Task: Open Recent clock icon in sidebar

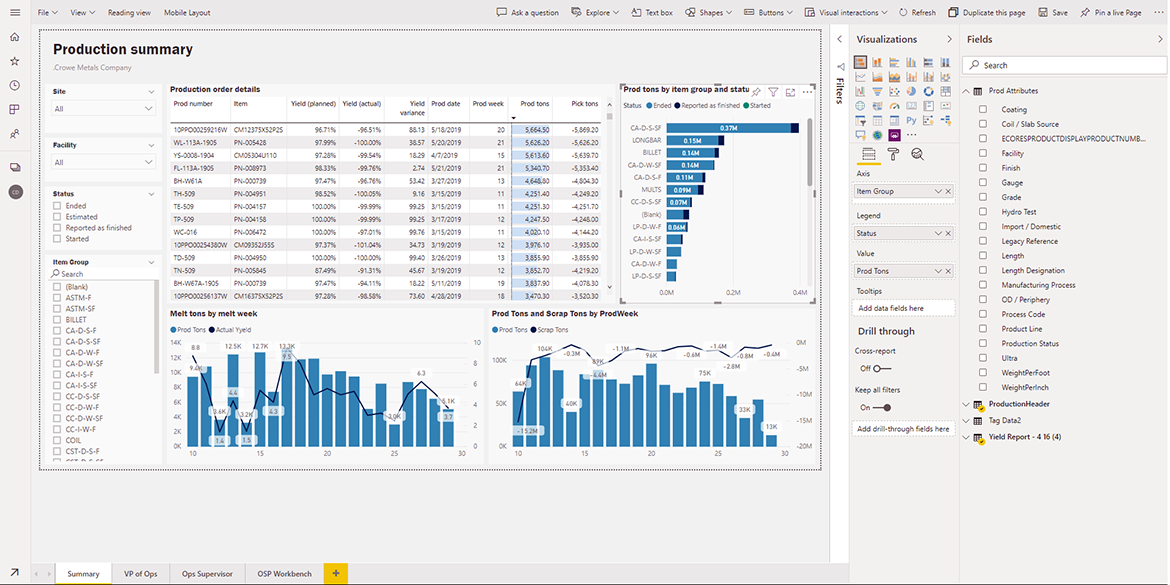Action: pos(14,85)
